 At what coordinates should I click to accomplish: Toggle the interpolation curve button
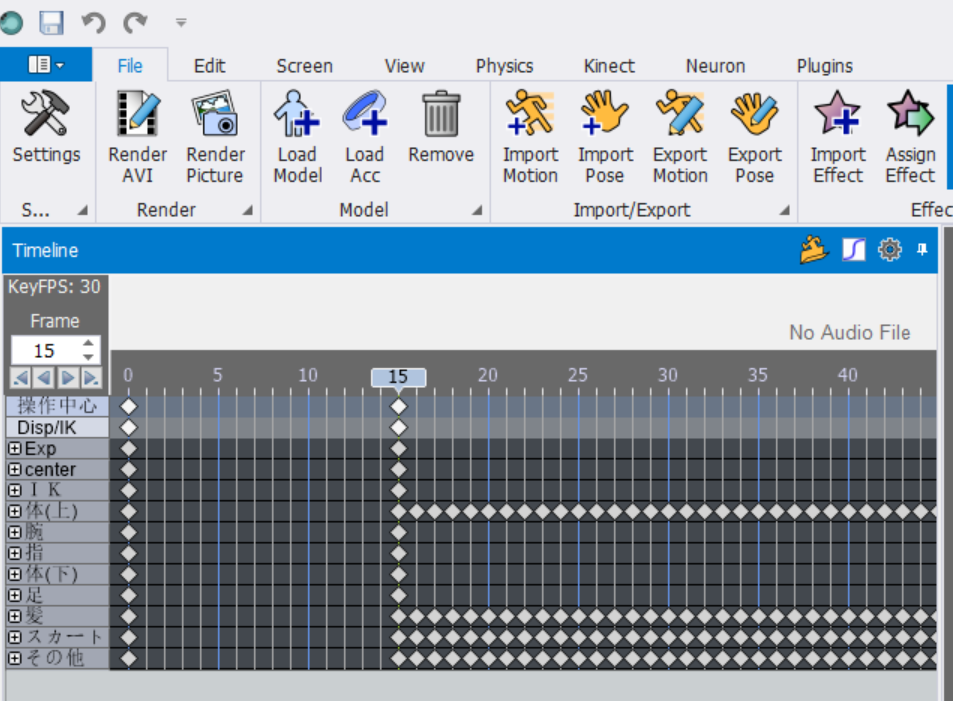(853, 250)
